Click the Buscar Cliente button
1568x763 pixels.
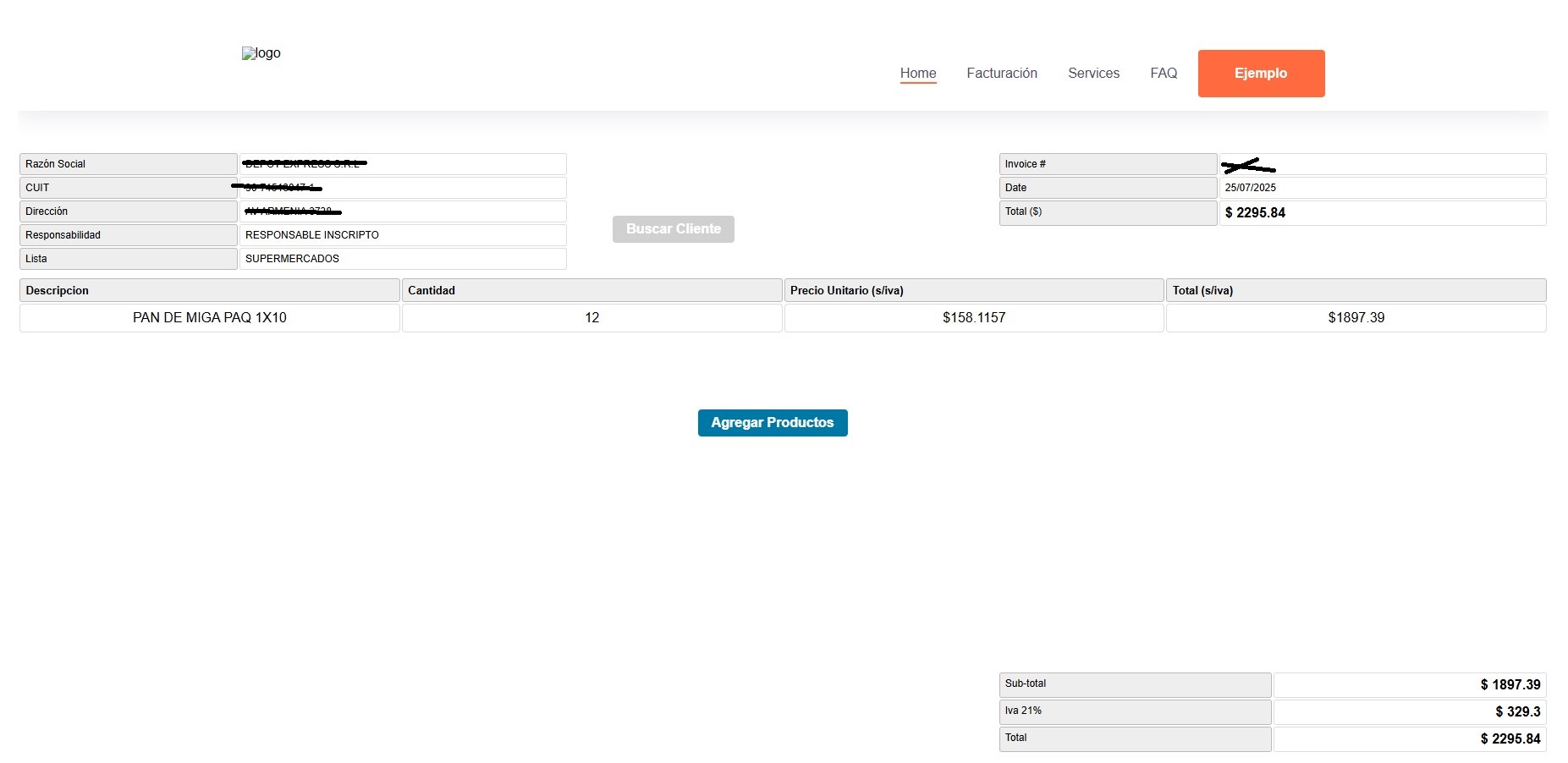[674, 229]
